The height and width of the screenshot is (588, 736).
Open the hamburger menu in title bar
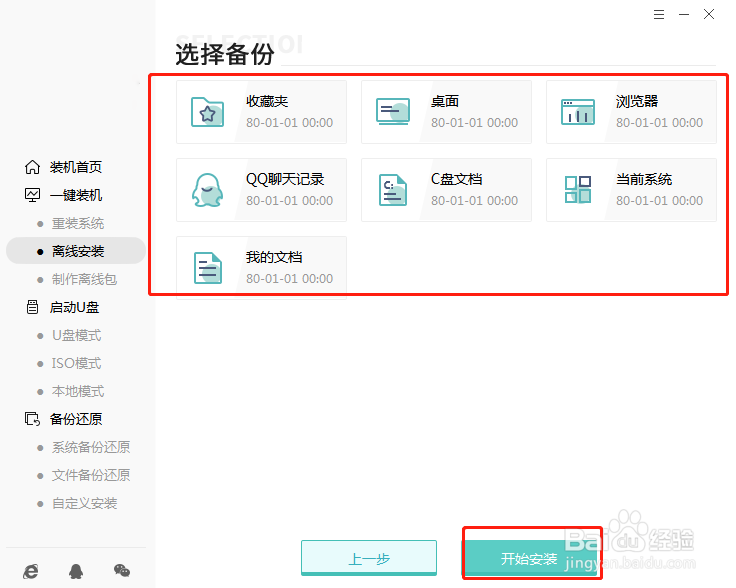click(x=659, y=15)
